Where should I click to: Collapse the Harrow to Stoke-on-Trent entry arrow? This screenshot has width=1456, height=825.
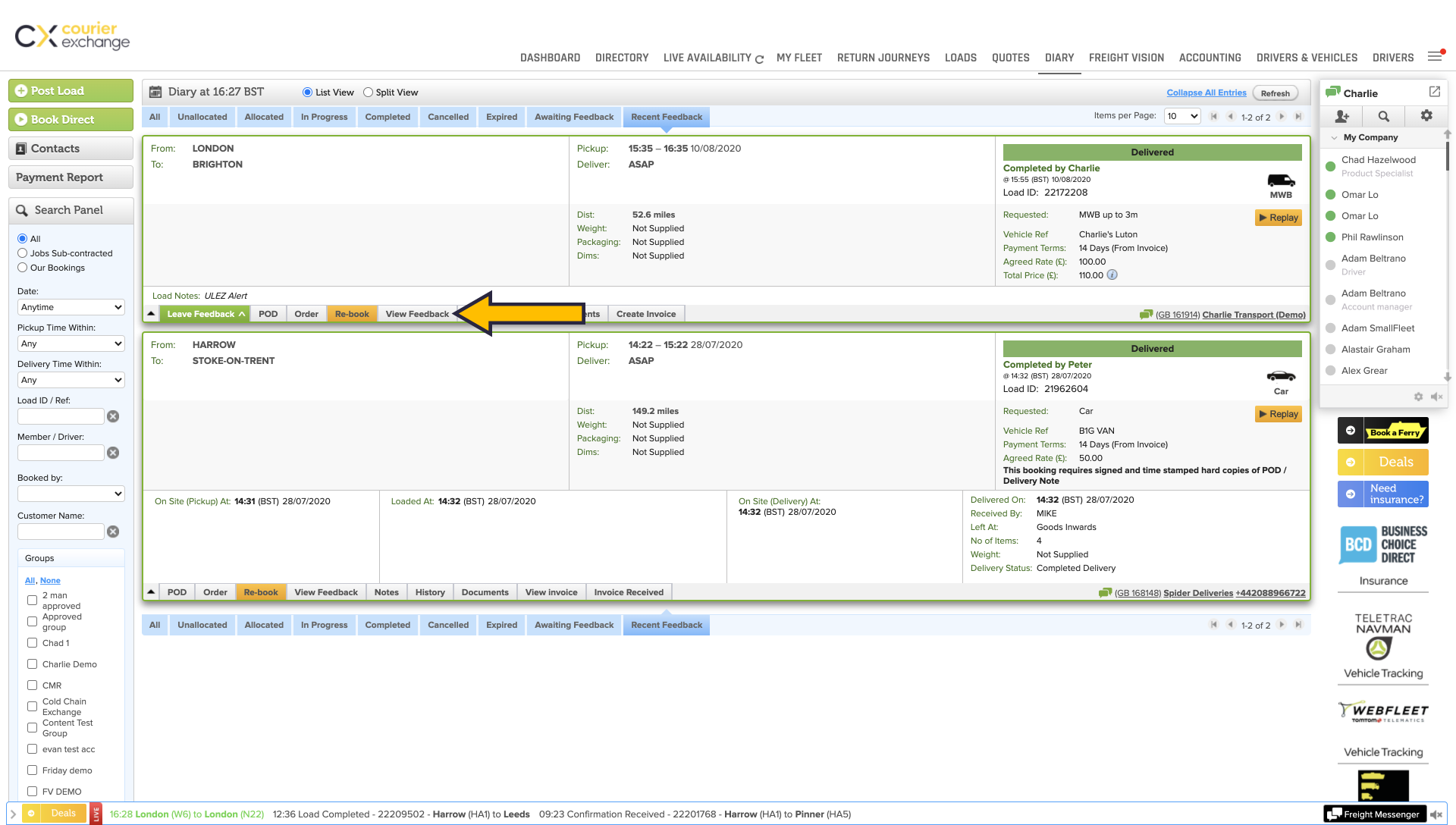tap(151, 592)
